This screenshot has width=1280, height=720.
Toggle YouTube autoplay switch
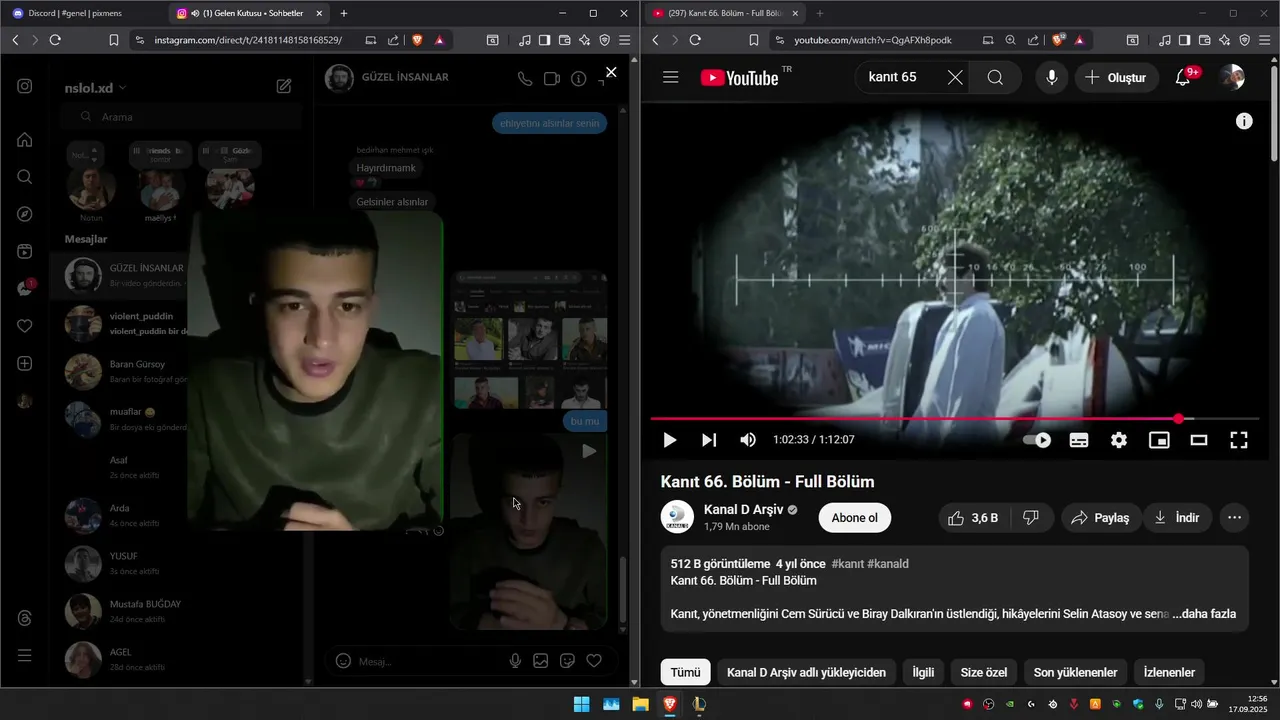[1038, 440]
